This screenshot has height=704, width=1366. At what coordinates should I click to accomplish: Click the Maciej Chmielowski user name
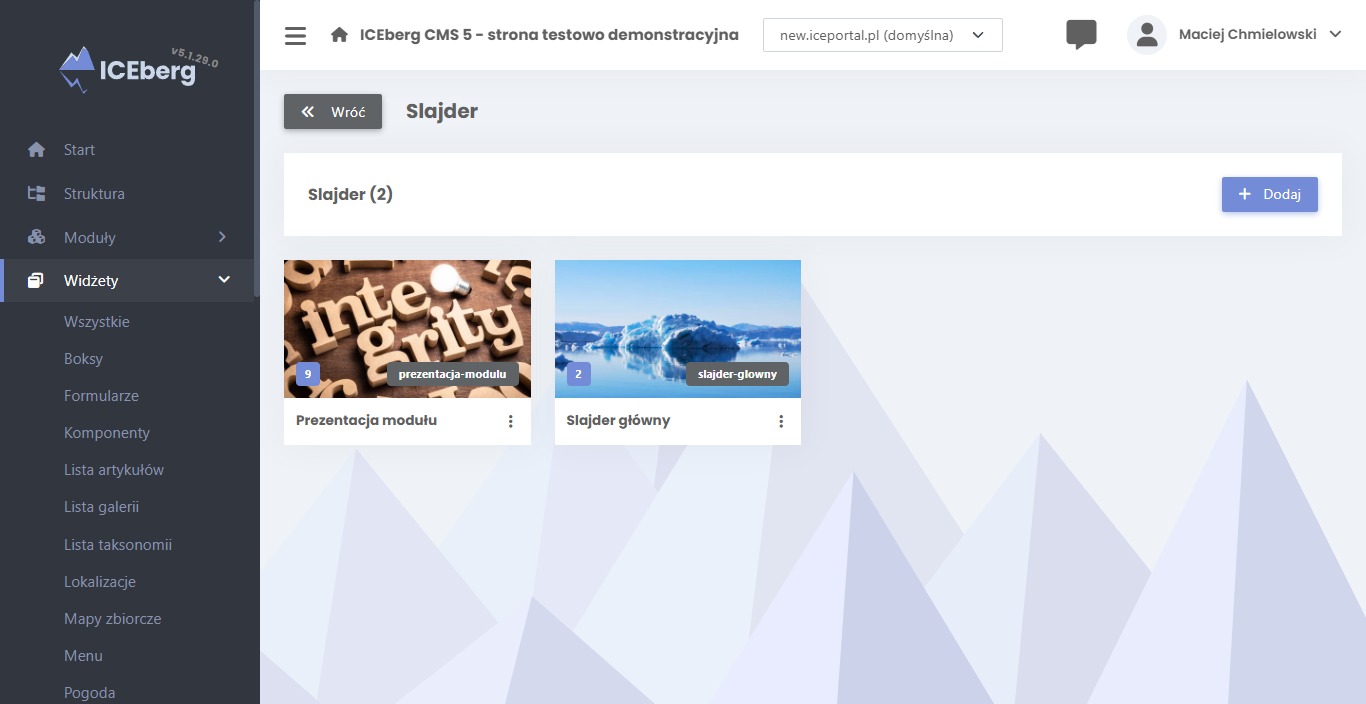click(x=1250, y=35)
